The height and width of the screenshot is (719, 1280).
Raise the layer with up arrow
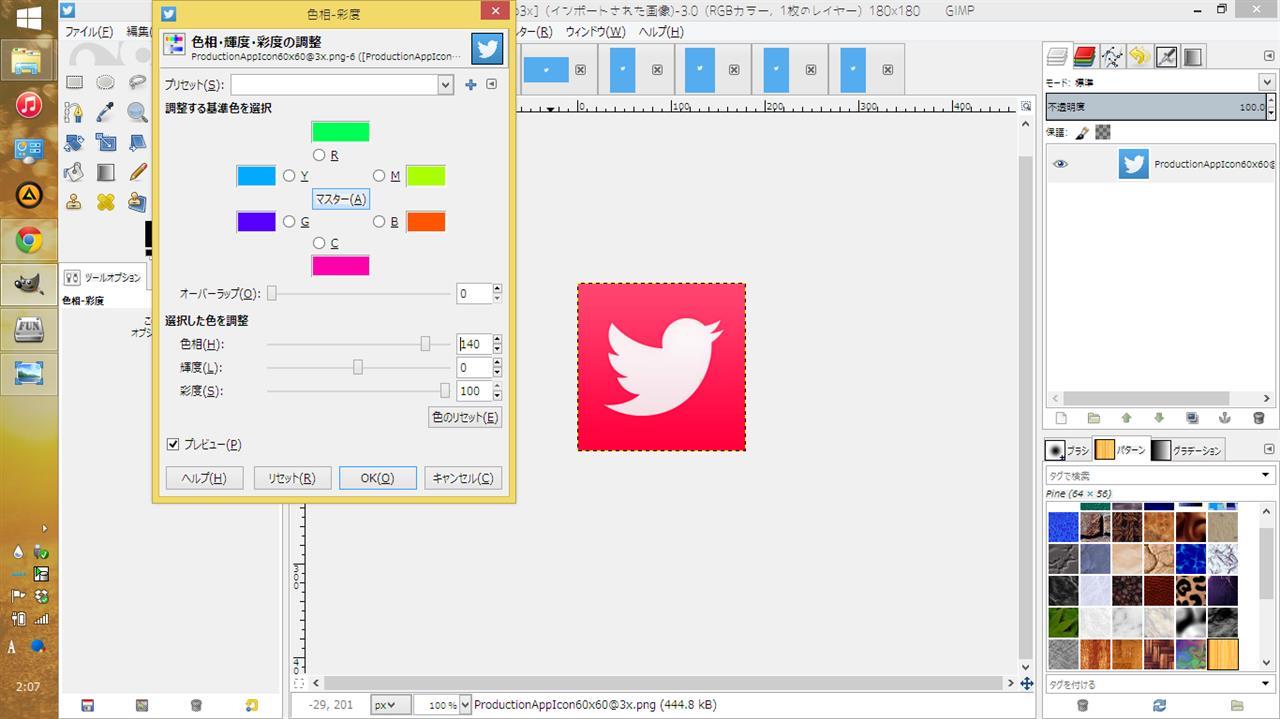(x=1126, y=418)
